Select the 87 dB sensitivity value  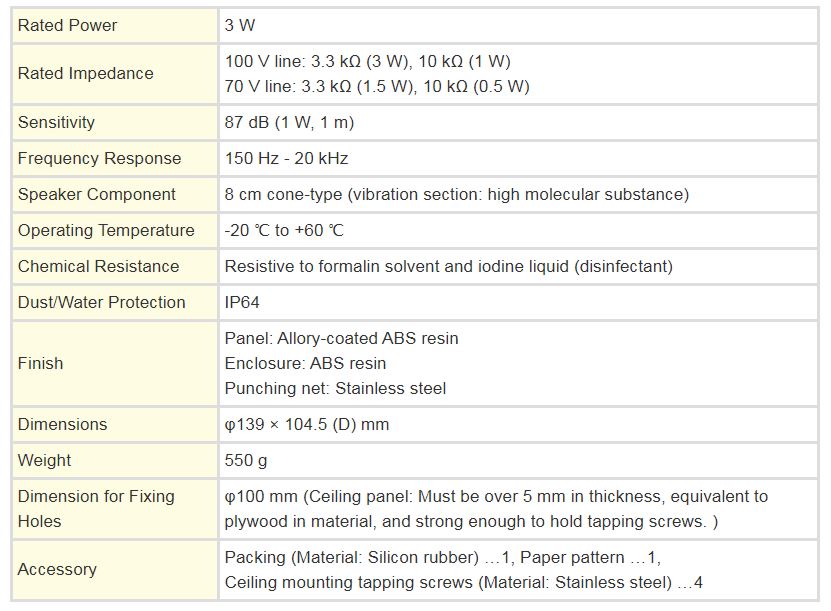pyautogui.click(x=289, y=122)
